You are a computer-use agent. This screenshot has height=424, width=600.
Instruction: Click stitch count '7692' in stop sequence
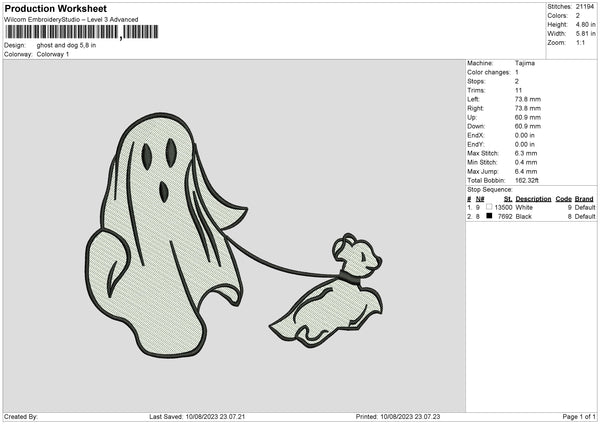(x=505, y=217)
